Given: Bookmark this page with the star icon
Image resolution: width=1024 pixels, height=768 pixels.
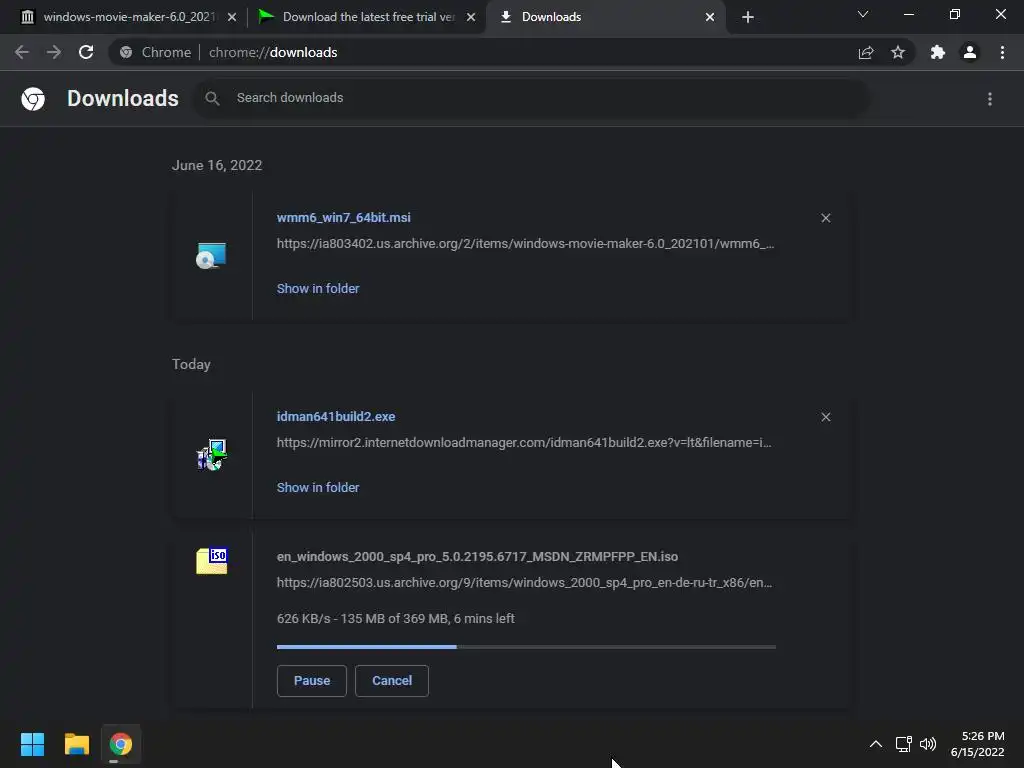Looking at the screenshot, I should click(898, 52).
